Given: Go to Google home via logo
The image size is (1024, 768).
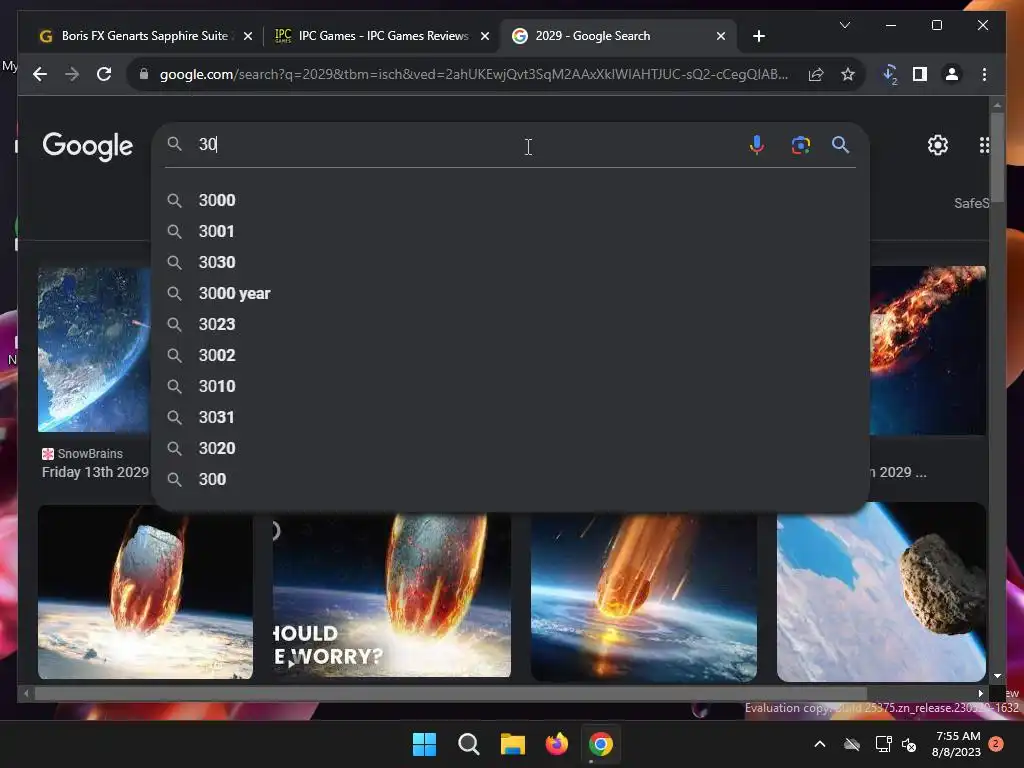Looking at the screenshot, I should [x=88, y=146].
